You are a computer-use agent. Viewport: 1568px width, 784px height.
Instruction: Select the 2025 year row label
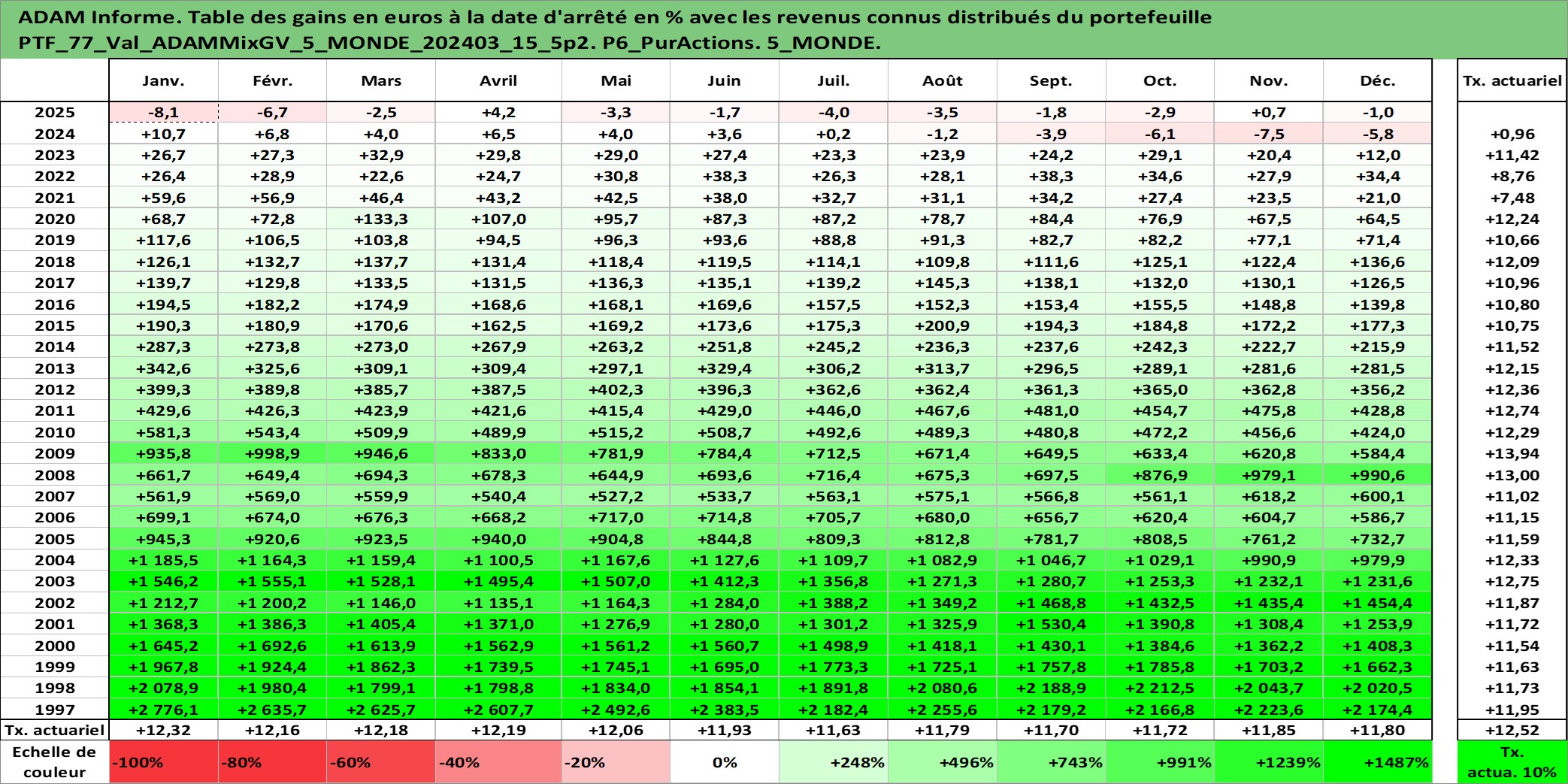point(55,112)
